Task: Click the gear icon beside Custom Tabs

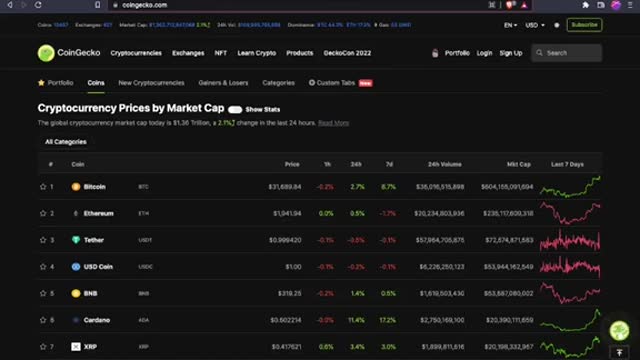Action: (312, 82)
